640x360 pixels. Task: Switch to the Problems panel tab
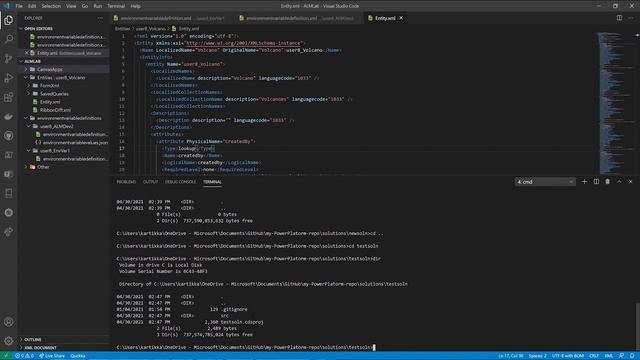pyautogui.click(x=126, y=182)
